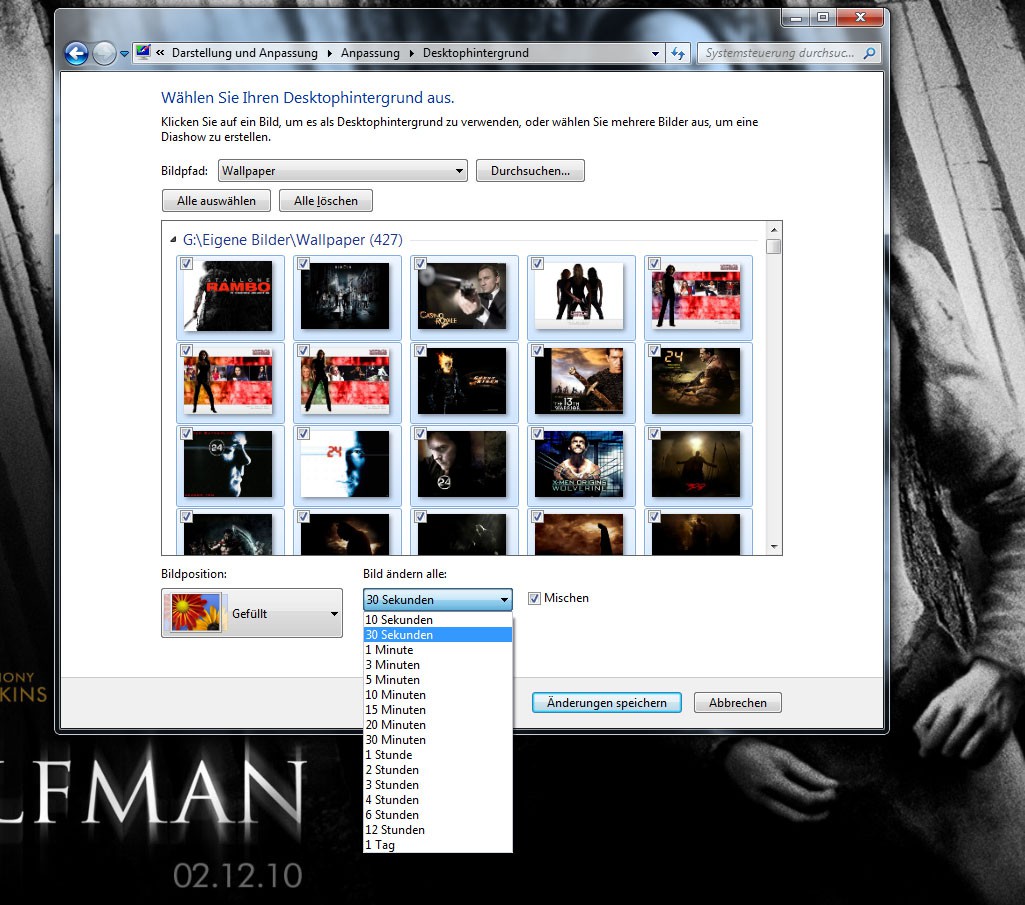Image resolution: width=1025 pixels, height=905 pixels.
Task: Click the refresh icon beside address bar
Action: [679, 53]
